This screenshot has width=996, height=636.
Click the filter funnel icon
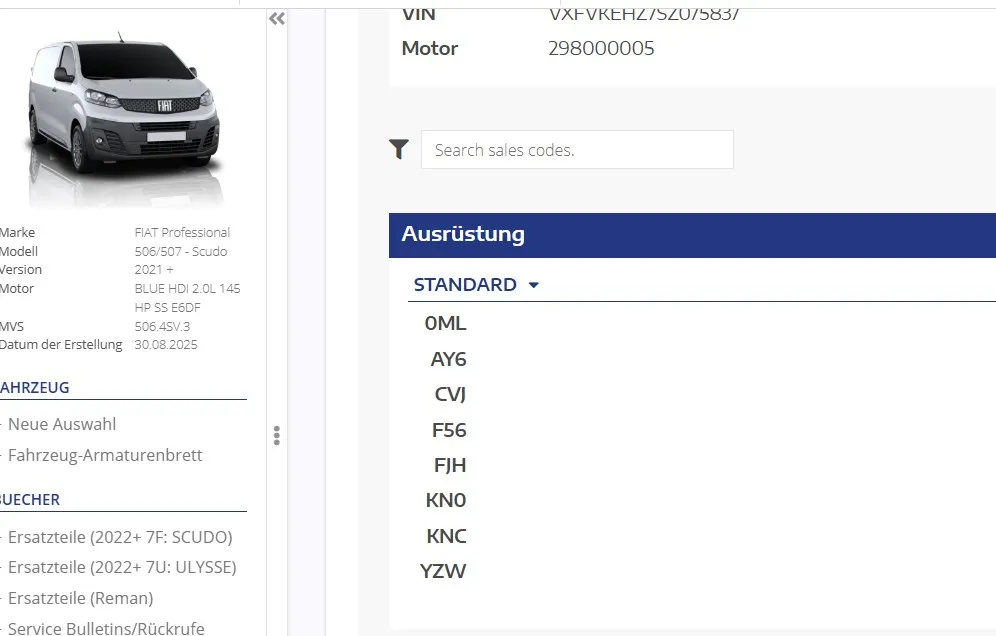pos(399,149)
